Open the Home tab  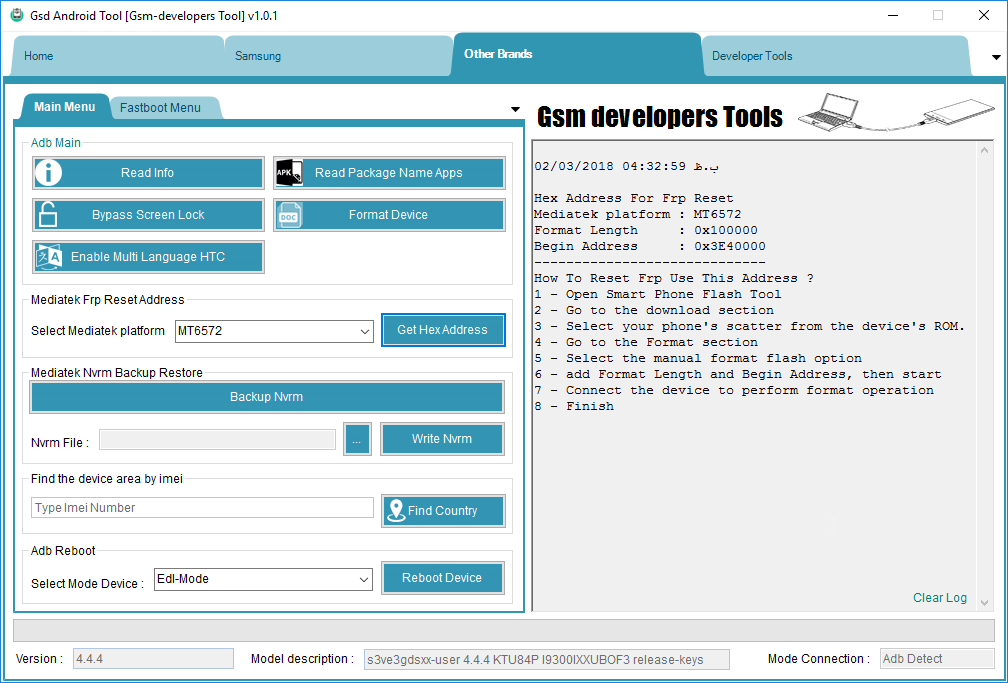pyautogui.click(x=117, y=56)
